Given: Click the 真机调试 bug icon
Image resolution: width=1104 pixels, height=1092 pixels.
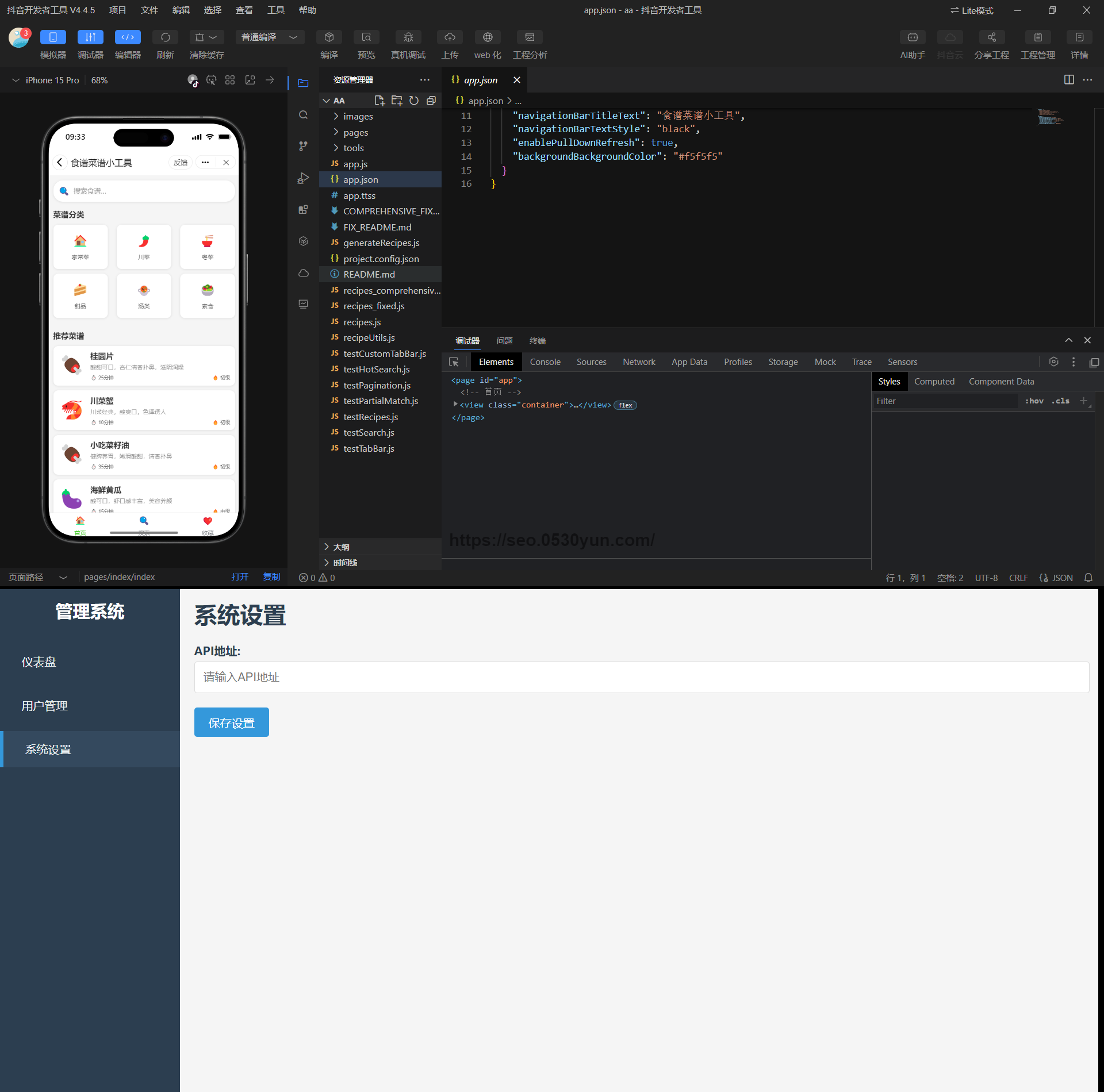Looking at the screenshot, I should [x=408, y=37].
